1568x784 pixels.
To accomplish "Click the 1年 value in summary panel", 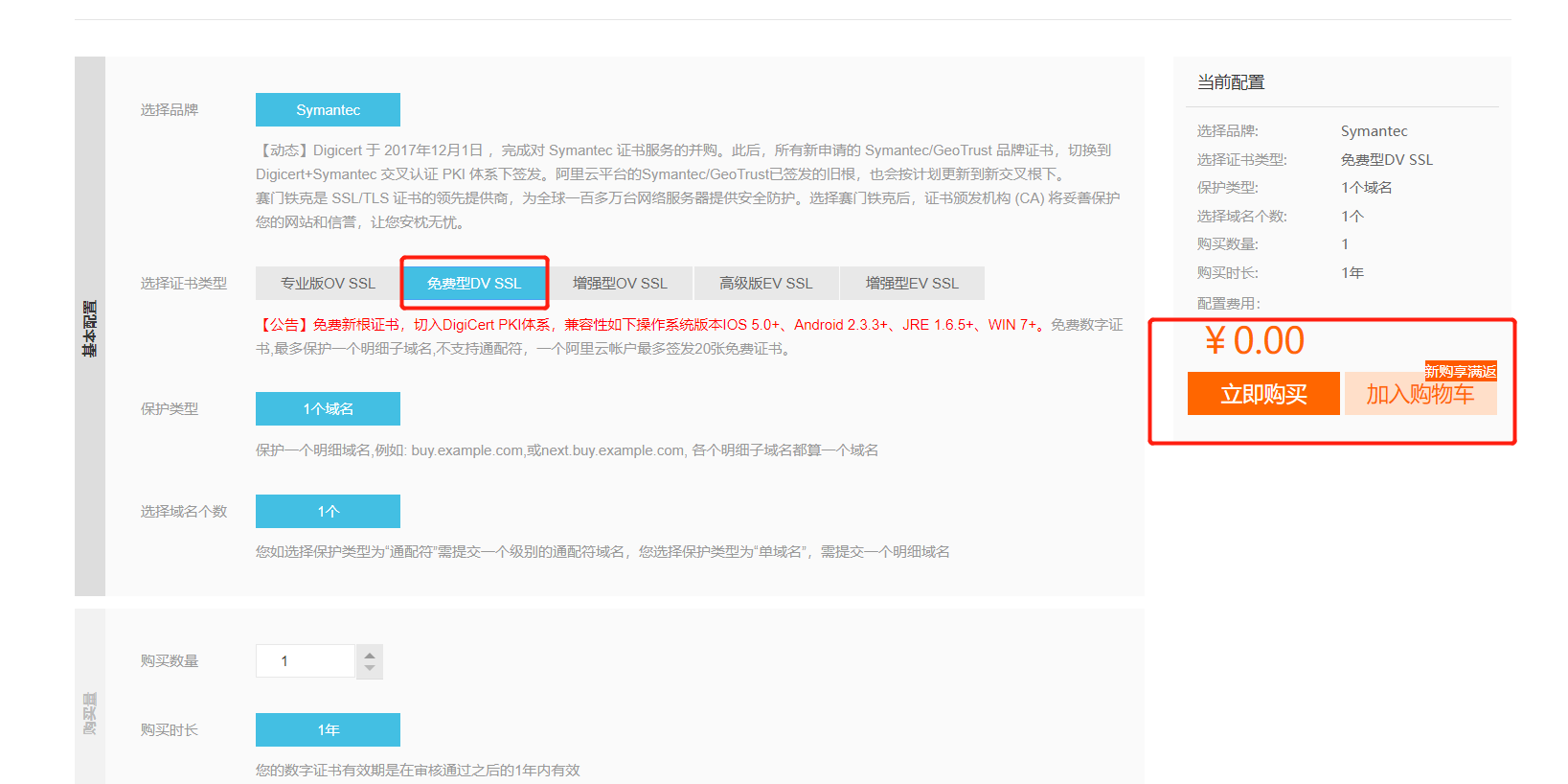I will tap(1352, 273).
